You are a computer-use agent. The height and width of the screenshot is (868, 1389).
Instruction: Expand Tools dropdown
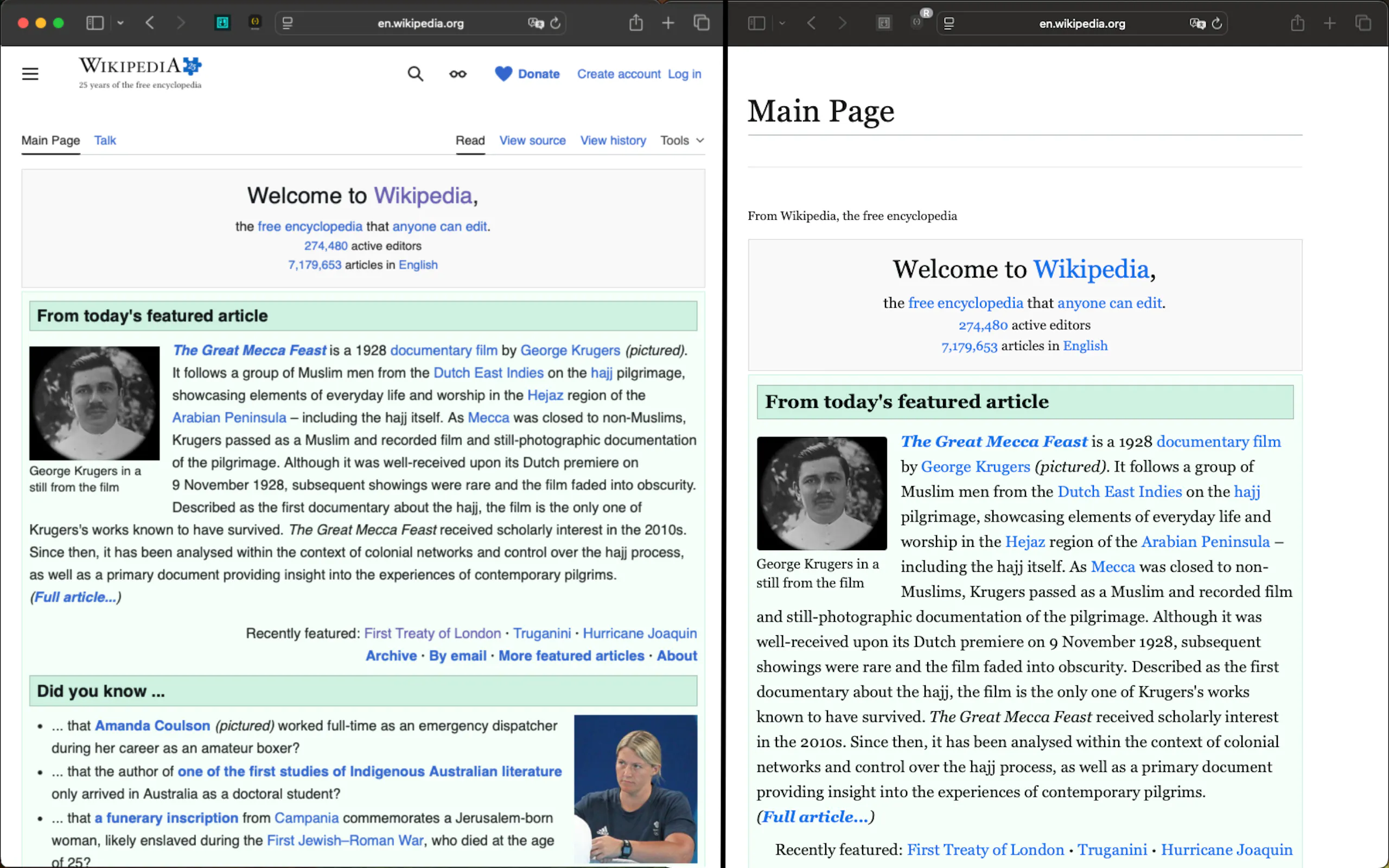682,141
